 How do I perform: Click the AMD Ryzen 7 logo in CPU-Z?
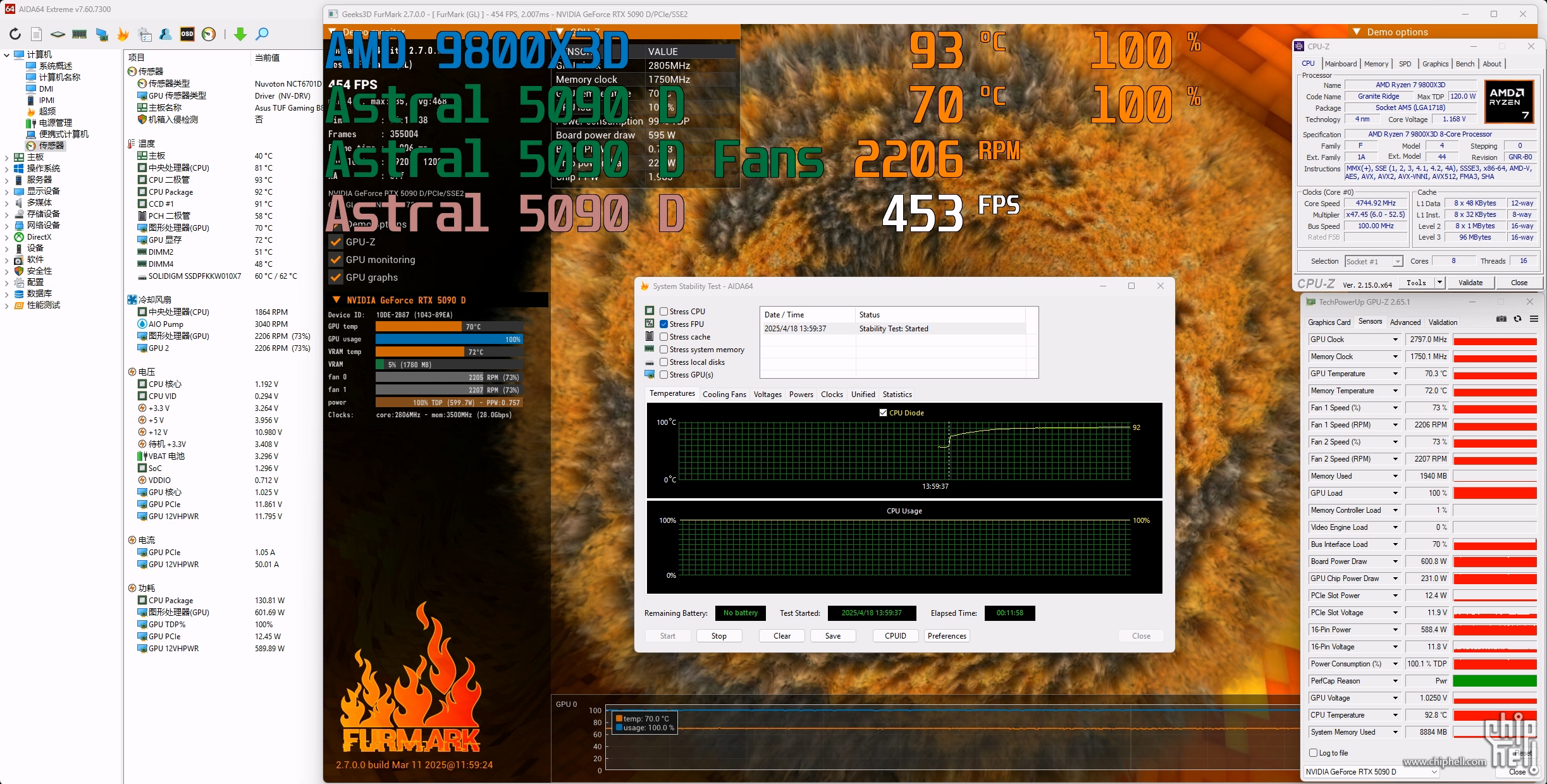[x=1509, y=102]
